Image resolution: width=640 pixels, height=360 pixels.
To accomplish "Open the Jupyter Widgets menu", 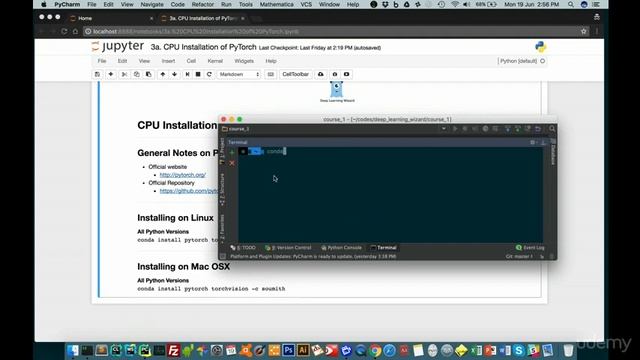I will click(244, 61).
